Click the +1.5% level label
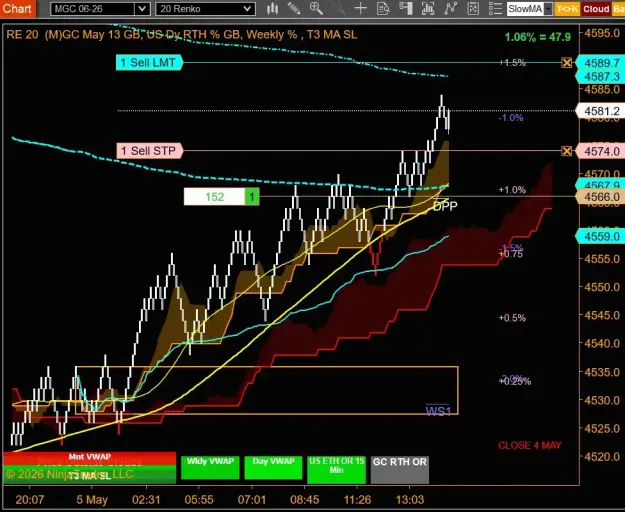Image resolution: width=625 pixels, height=512 pixels. tap(513, 63)
